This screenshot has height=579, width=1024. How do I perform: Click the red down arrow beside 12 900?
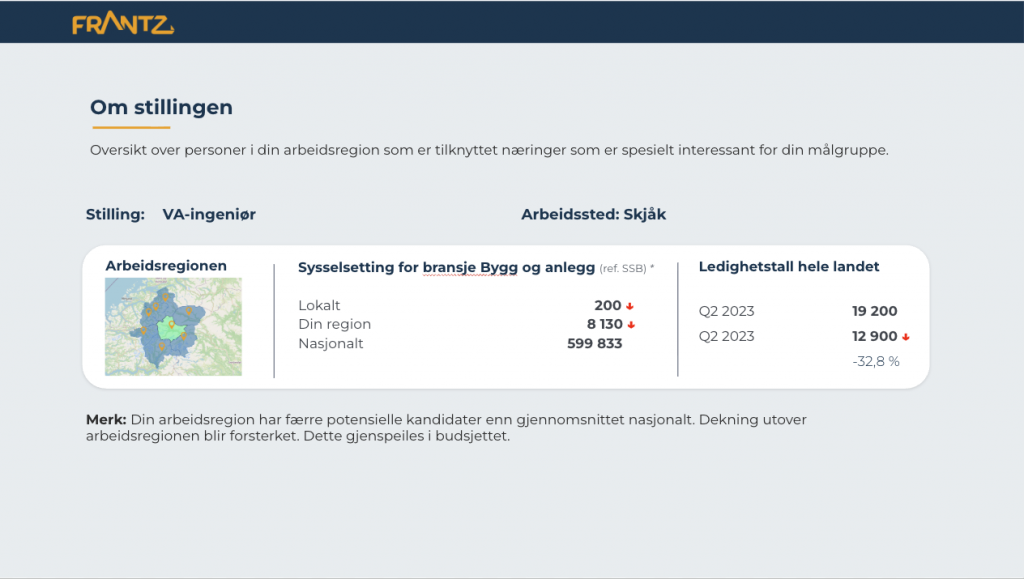(x=905, y=336)
